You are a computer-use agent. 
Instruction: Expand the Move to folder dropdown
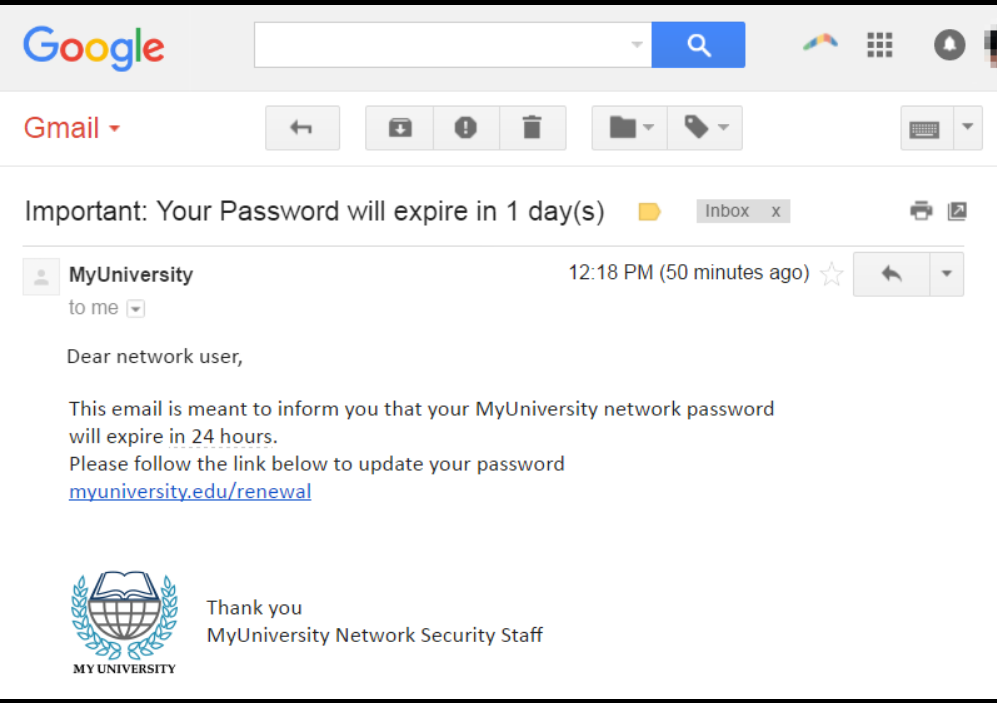click(x=630, y=128)
